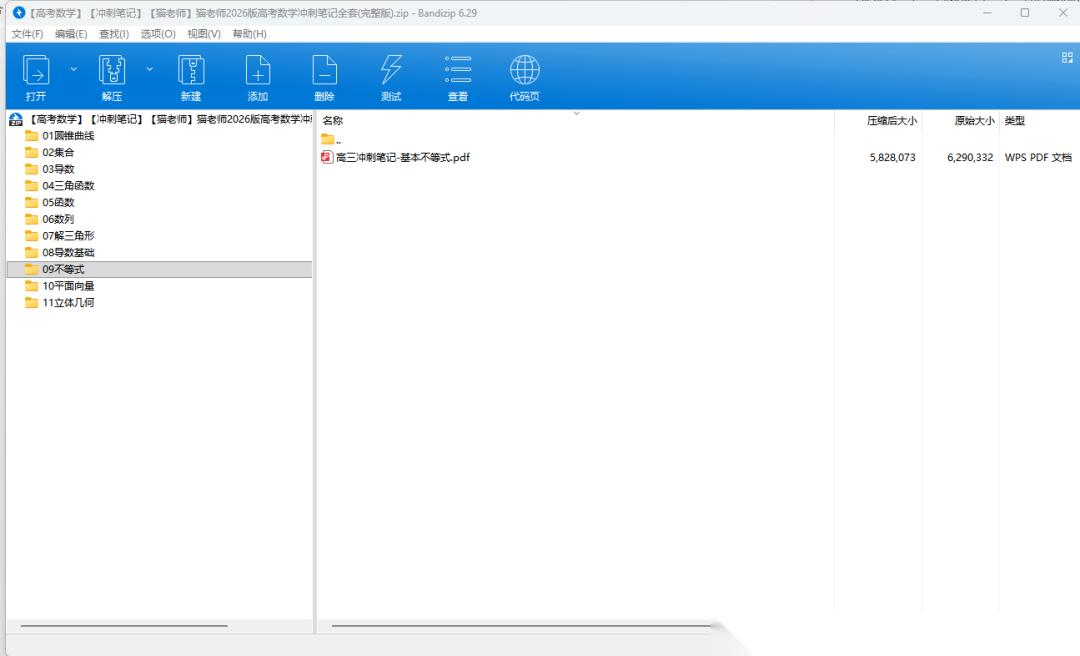Select the 高三冲刺笔记-基本不等式.pdf file
The width and height of the screenshot is (1080, 656).
pyautogui.click(x=402, y=158)
